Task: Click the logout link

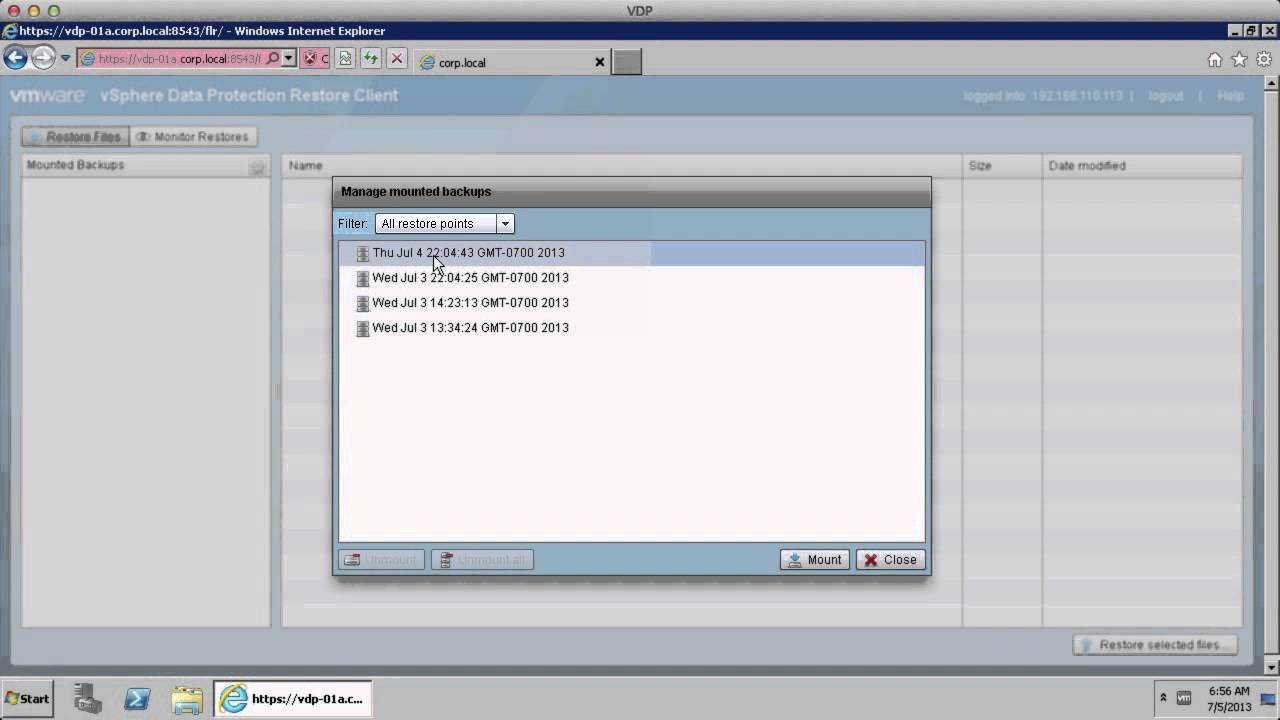Action: click(1166, 96)
